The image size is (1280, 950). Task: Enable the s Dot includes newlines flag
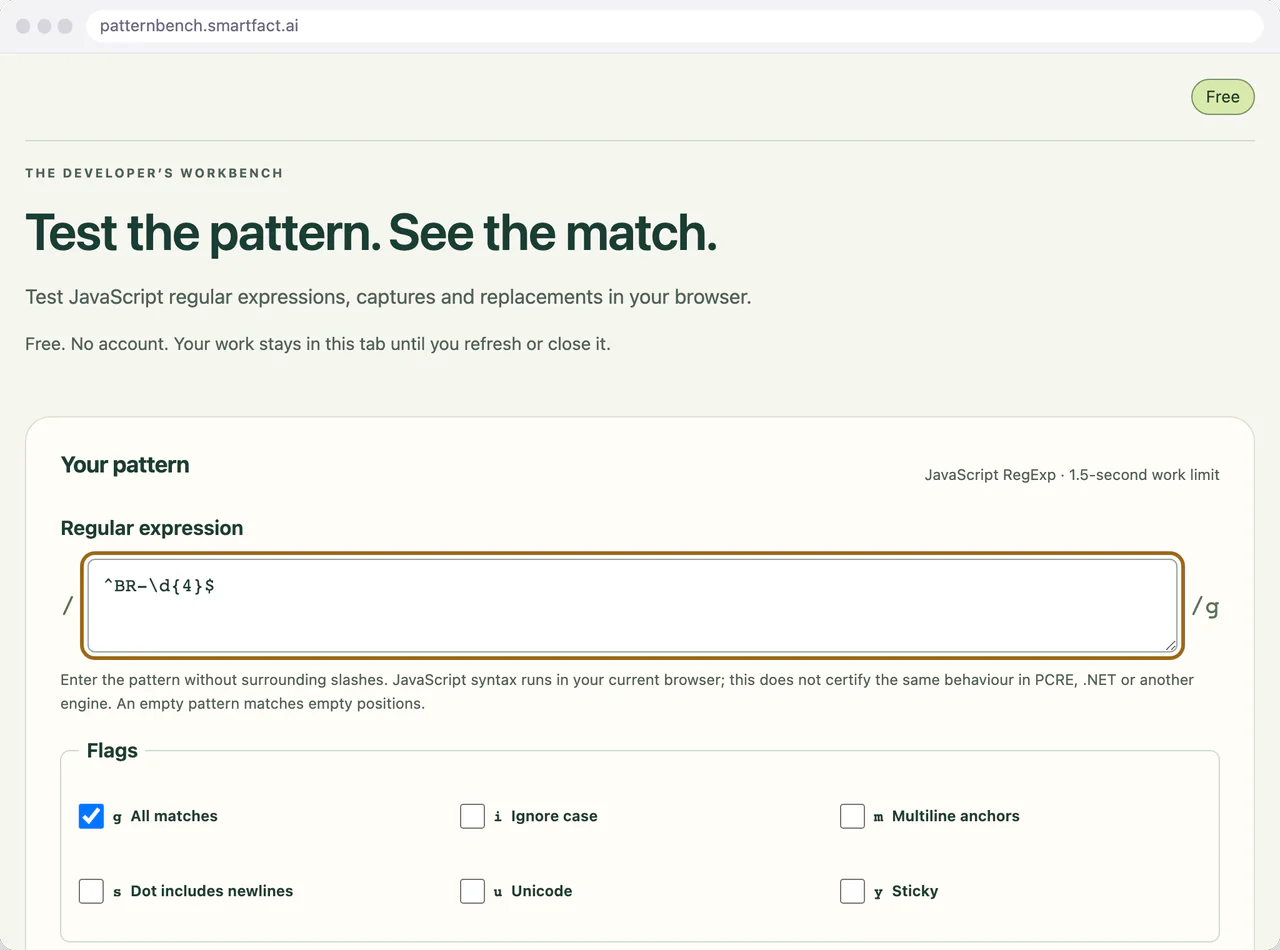[x=91, y=891]
